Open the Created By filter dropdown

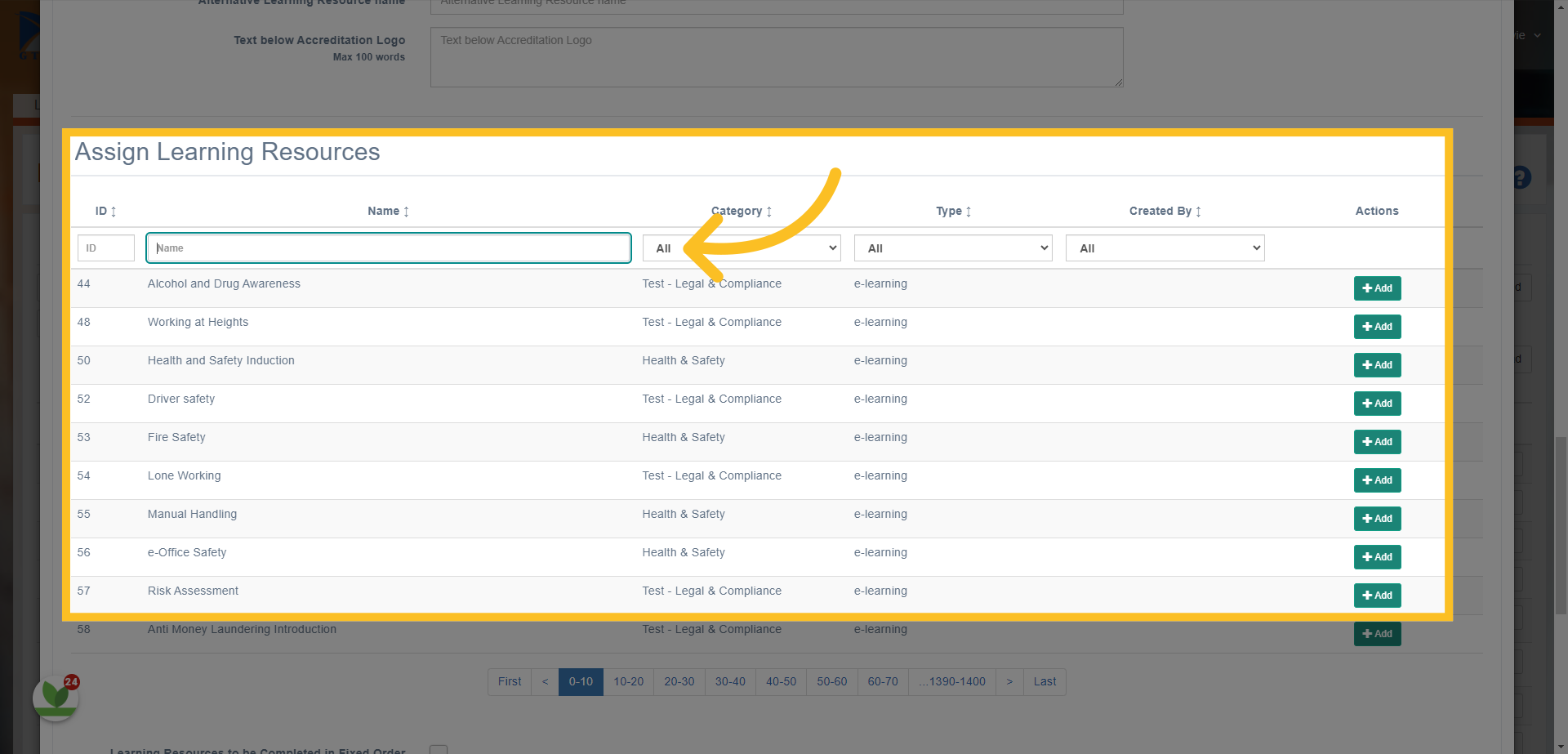click(1165, 248)
